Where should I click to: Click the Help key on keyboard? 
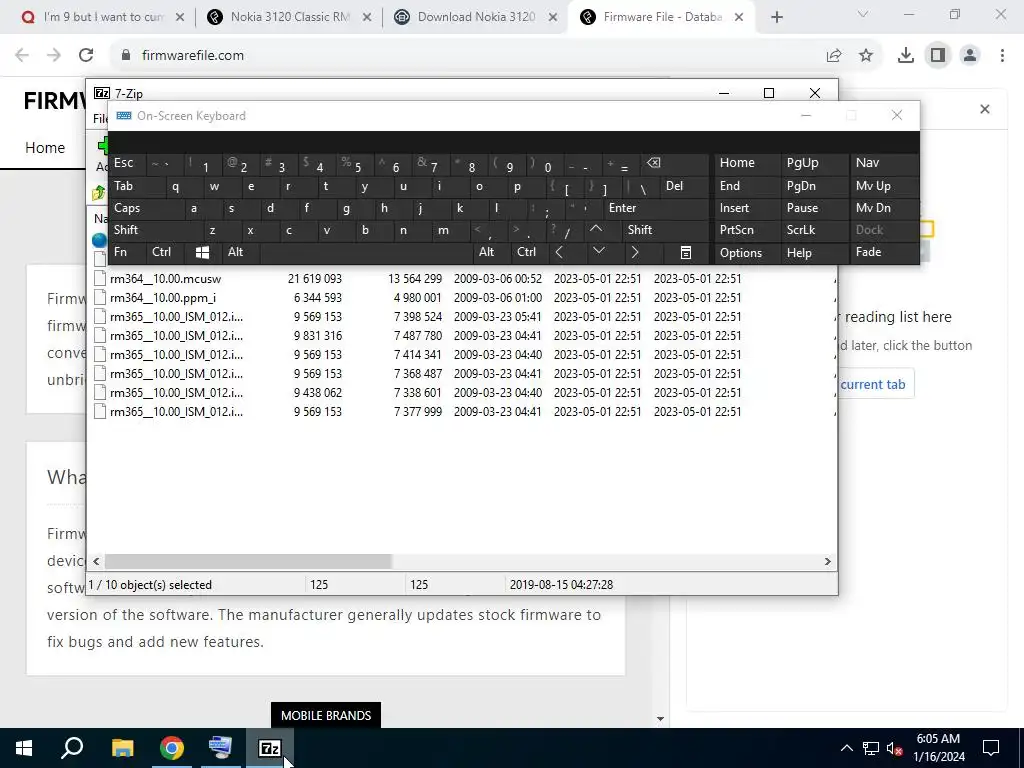pyautogui.click(x=814, y=252)
